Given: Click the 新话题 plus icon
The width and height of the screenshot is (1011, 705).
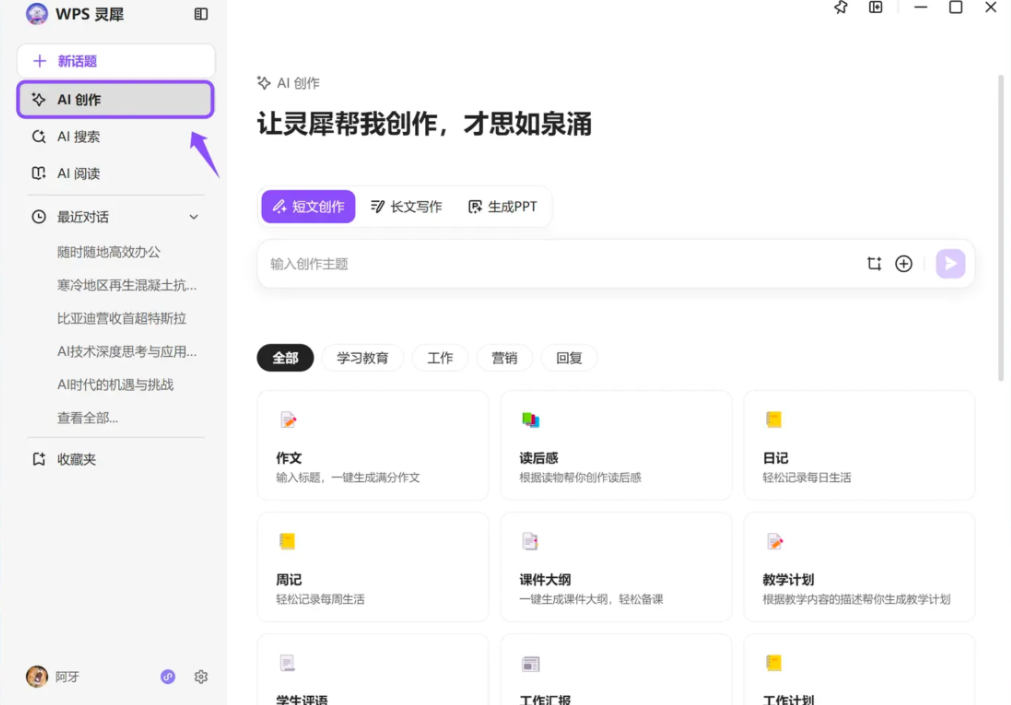Looking at the screenshot, I should tap(39, 61).
